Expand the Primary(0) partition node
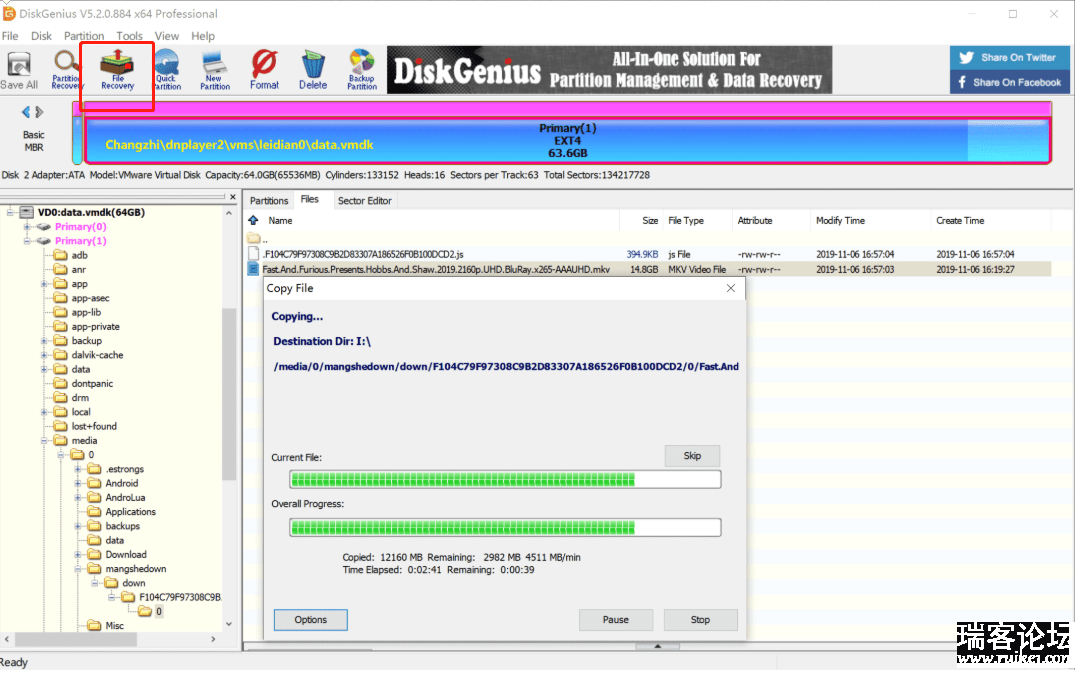This screenshot has width=1080, height=673. (27, 227)
